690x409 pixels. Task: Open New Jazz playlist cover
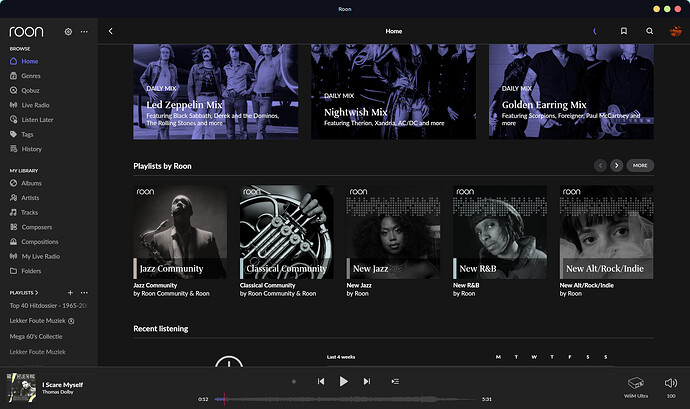click(x=393, y=232)
